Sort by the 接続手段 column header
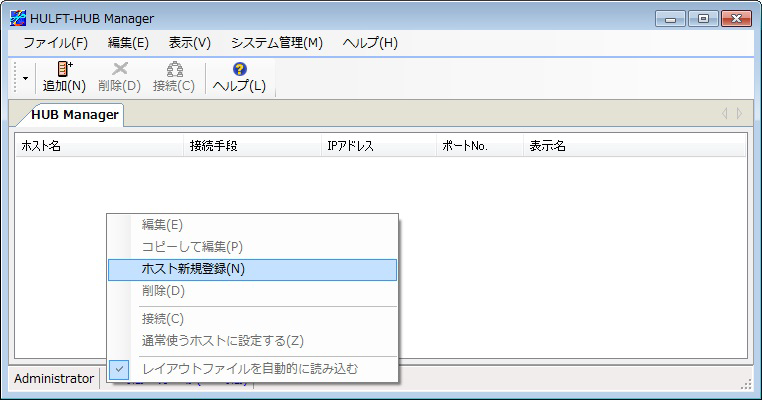 [x=252, y=146]
